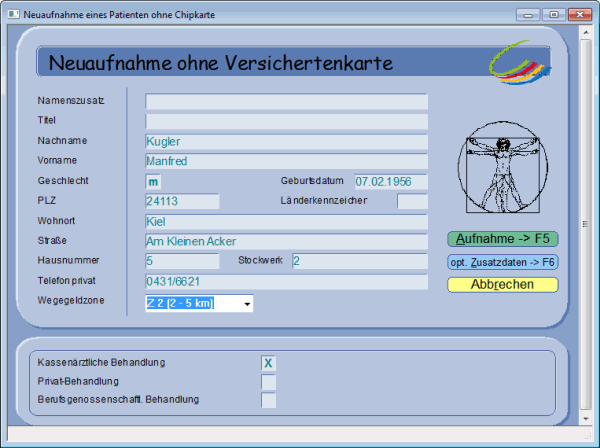Screen dimensions: 600x448
Task: Click the Nachname field containing Kugler
Action: click(286, 141)
